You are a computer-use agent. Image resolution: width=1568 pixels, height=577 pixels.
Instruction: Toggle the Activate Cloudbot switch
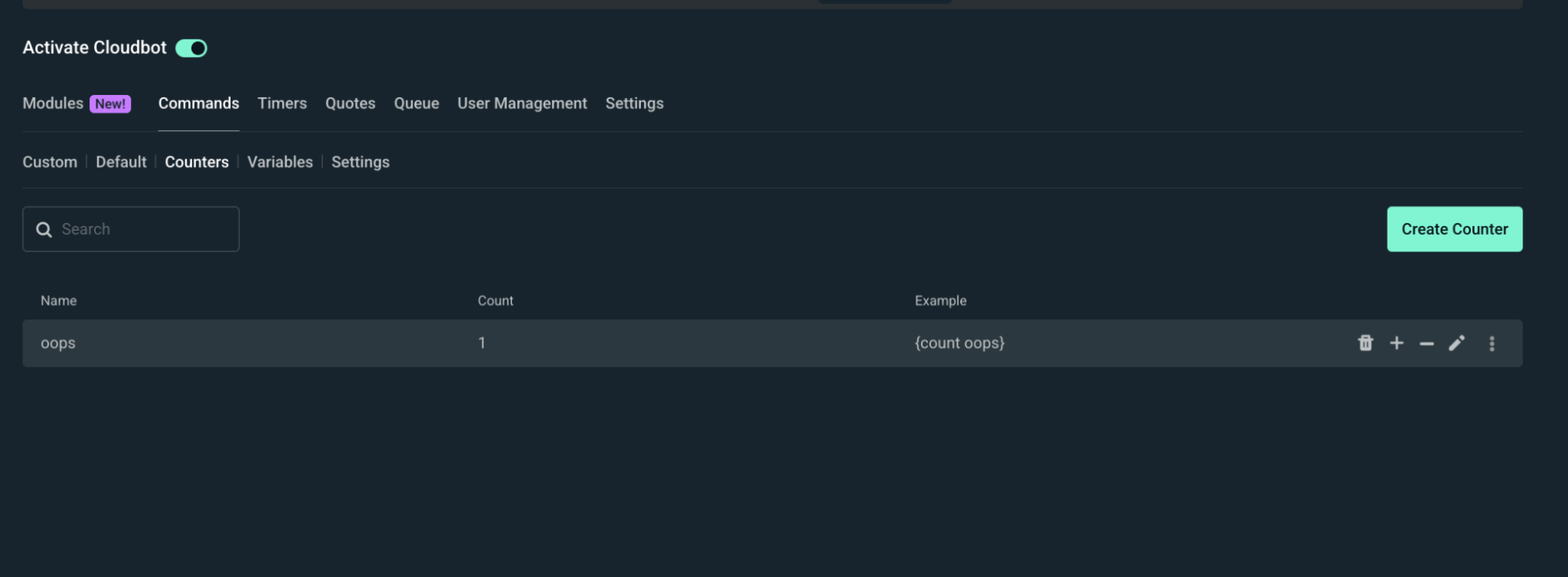tap(191, 48)
